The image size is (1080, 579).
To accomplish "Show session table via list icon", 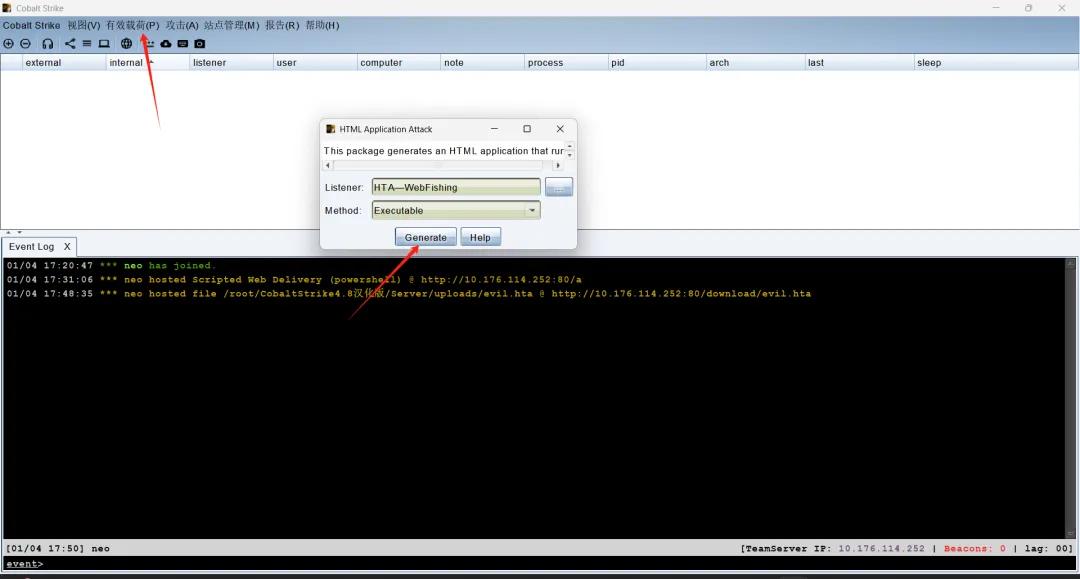I will pos(87,43).
